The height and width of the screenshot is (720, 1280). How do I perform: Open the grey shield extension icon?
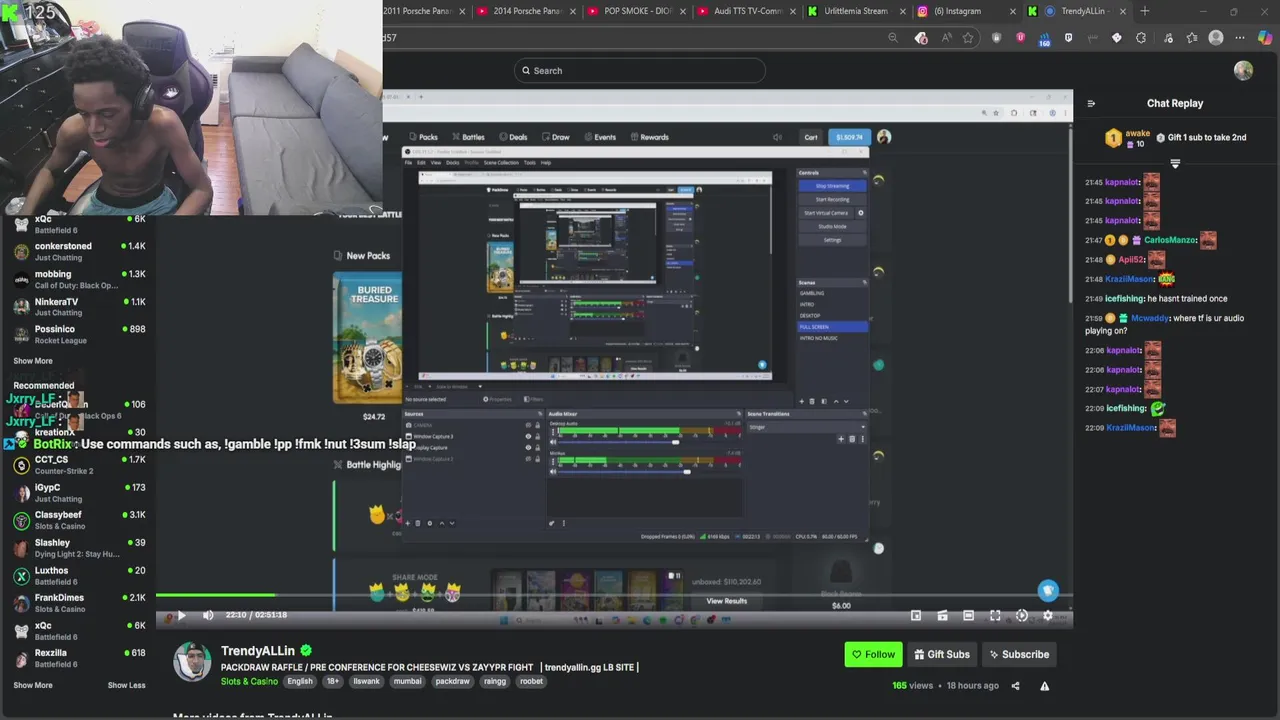pos(997,38)
